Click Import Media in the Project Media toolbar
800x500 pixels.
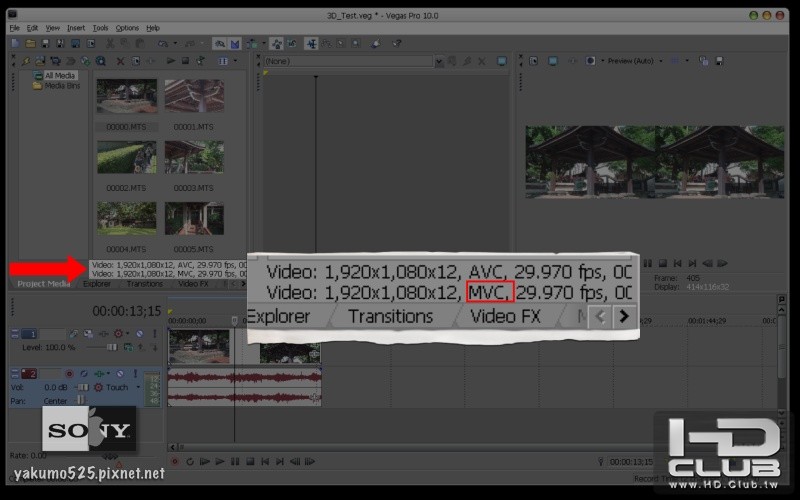coord(40,61)
